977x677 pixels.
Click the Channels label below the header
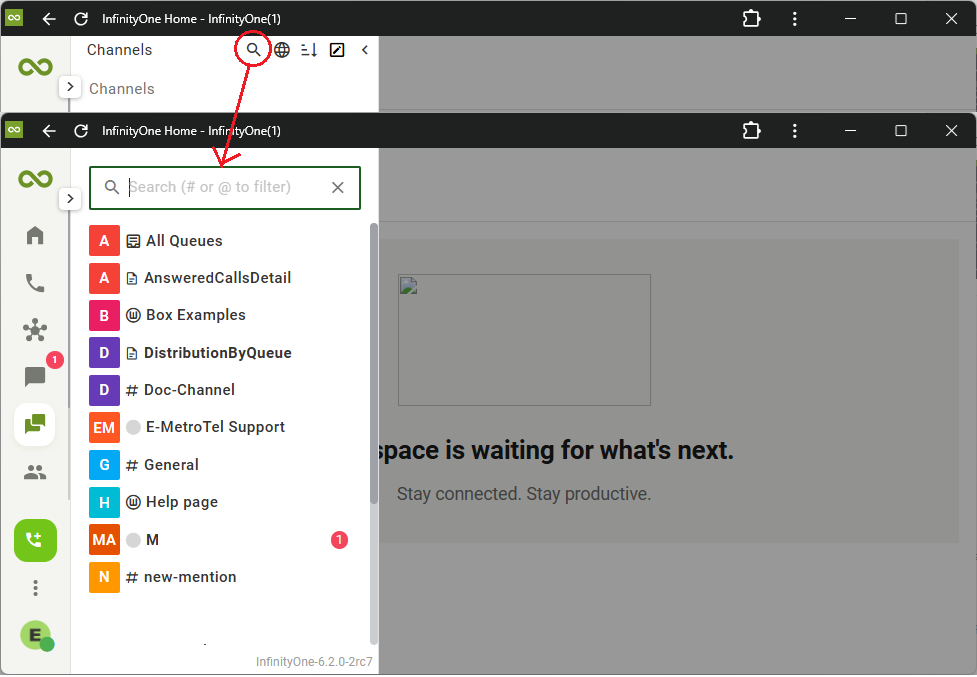pos(122,88)
